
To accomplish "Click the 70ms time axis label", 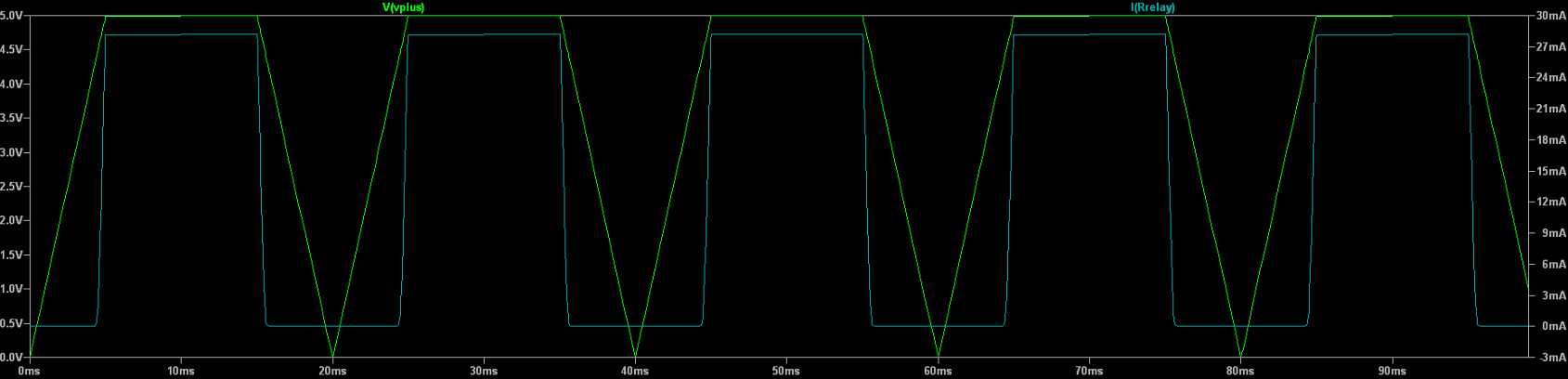I will point(1089,371).
